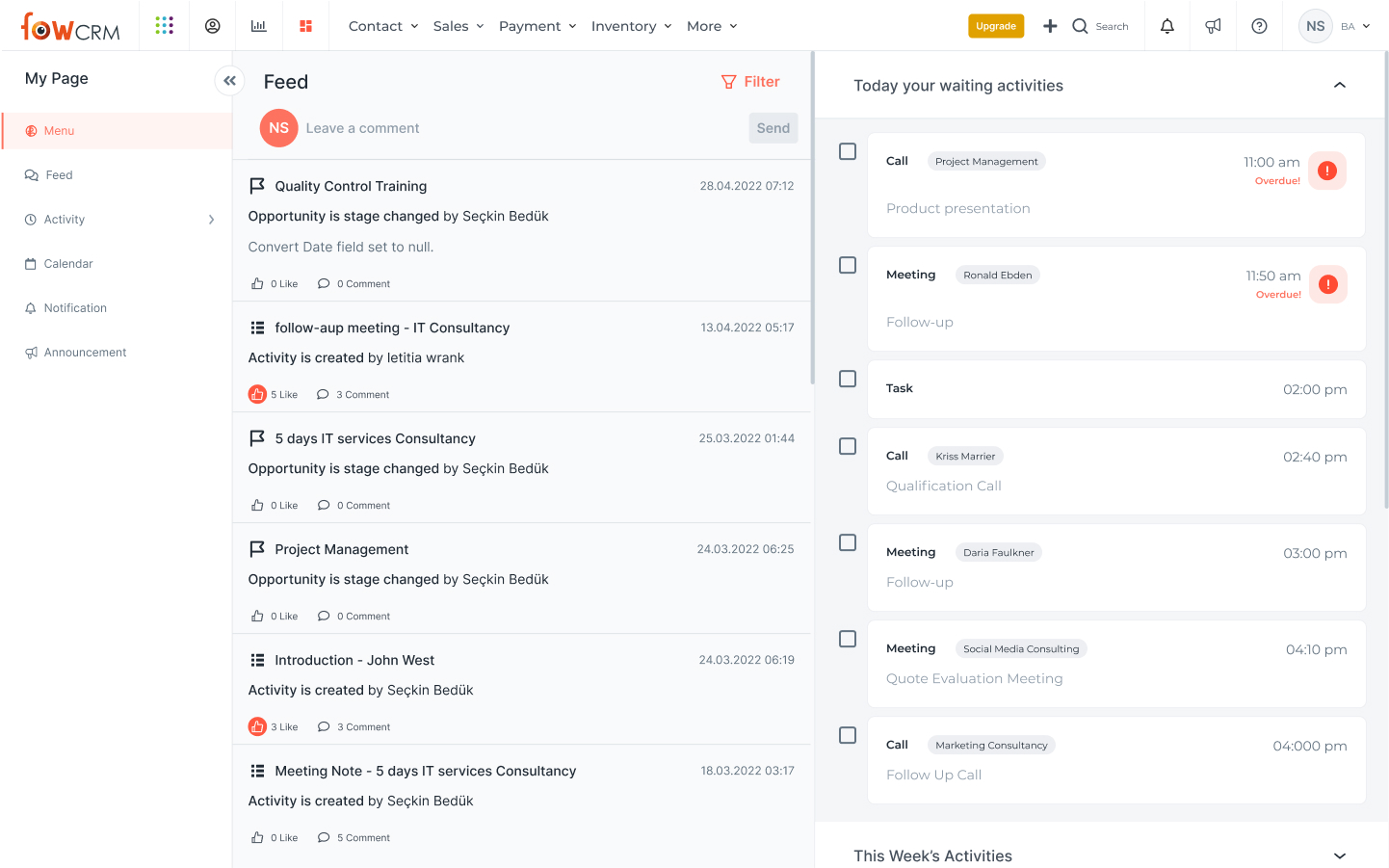Viewport: 1389px width, 868px height.
Task: Select Menu in the sidebar
Action: tap(117, 131)
